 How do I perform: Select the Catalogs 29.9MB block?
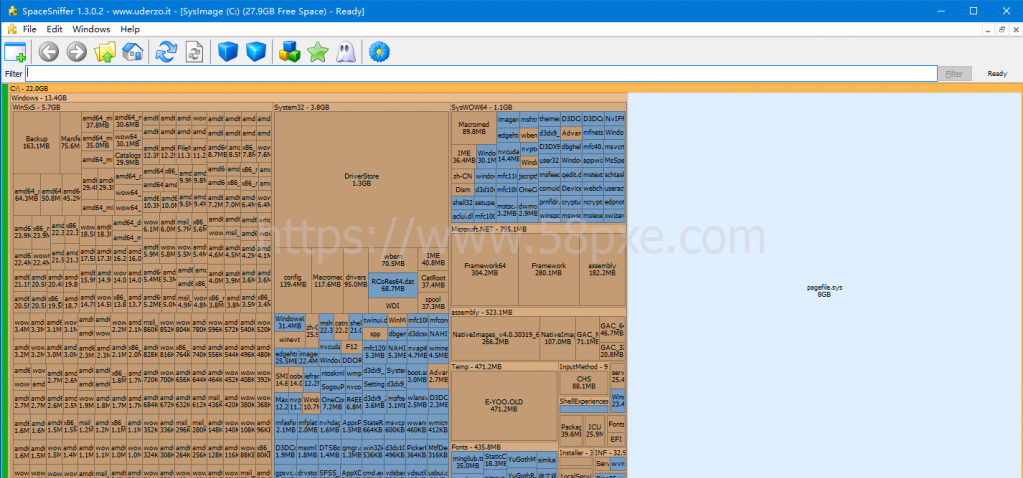(x=128, y=159)
